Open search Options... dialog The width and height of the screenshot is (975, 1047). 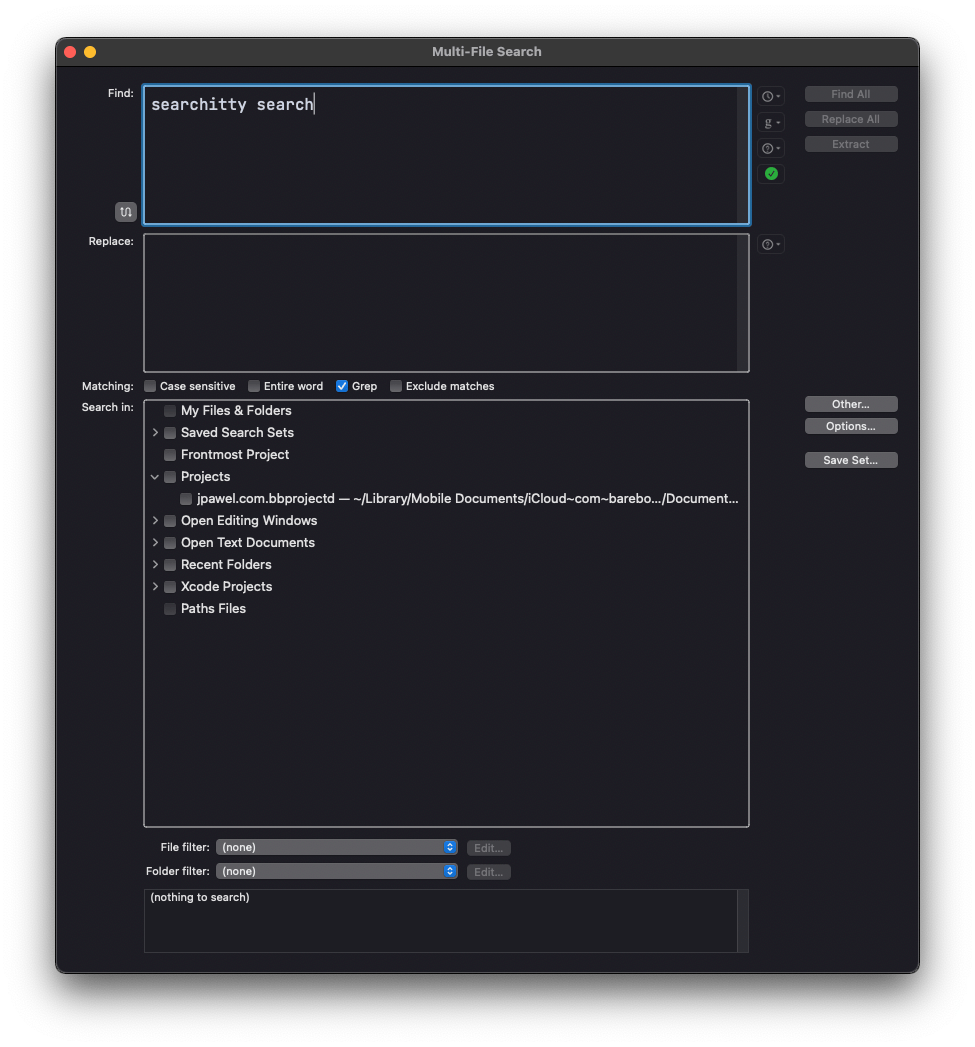tap(851, 426)
